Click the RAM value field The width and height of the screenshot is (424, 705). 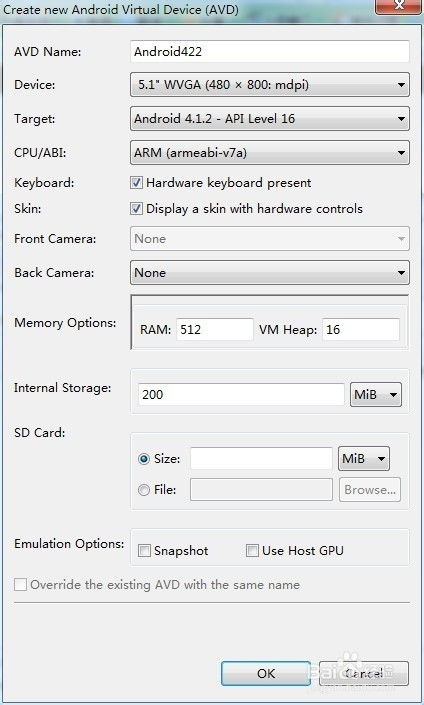(214, 330)
